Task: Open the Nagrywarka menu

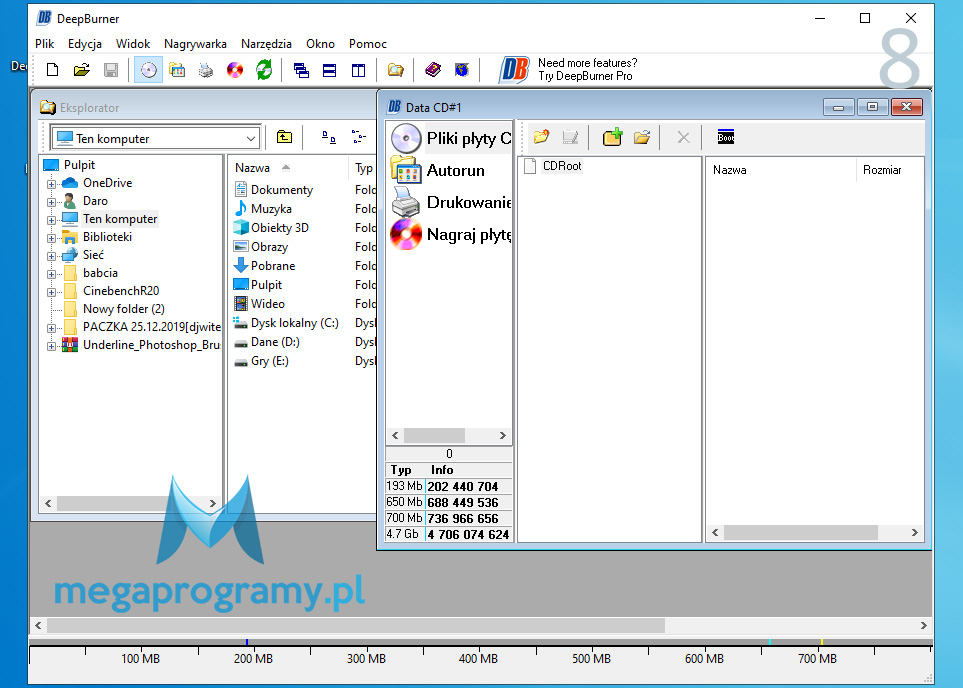Action: coord(195,44)
